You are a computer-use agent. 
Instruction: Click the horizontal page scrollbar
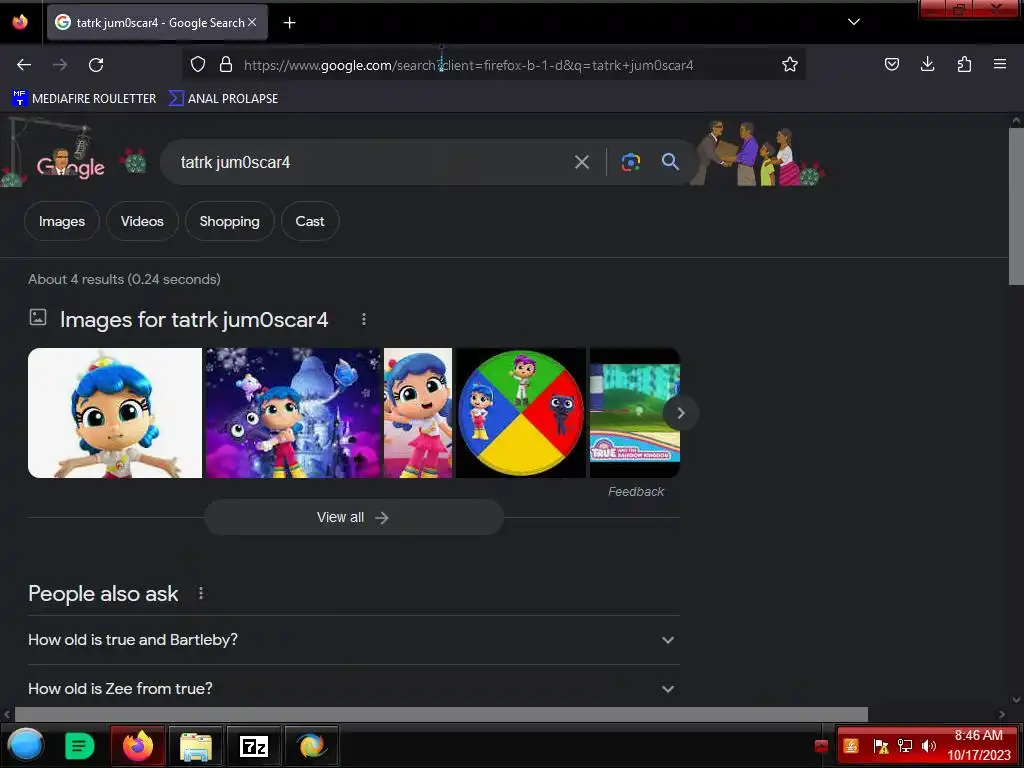pos(441,714)
